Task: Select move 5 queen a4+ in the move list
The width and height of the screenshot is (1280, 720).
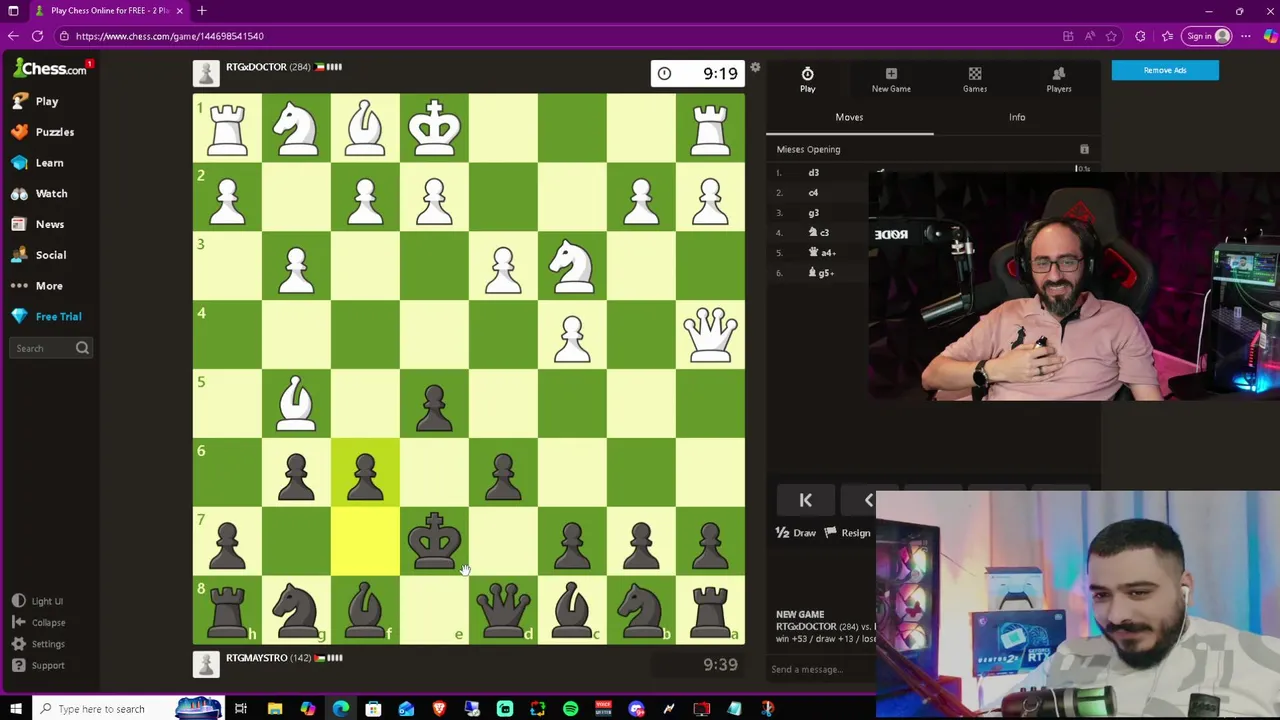Action: [x=822, y=252]
